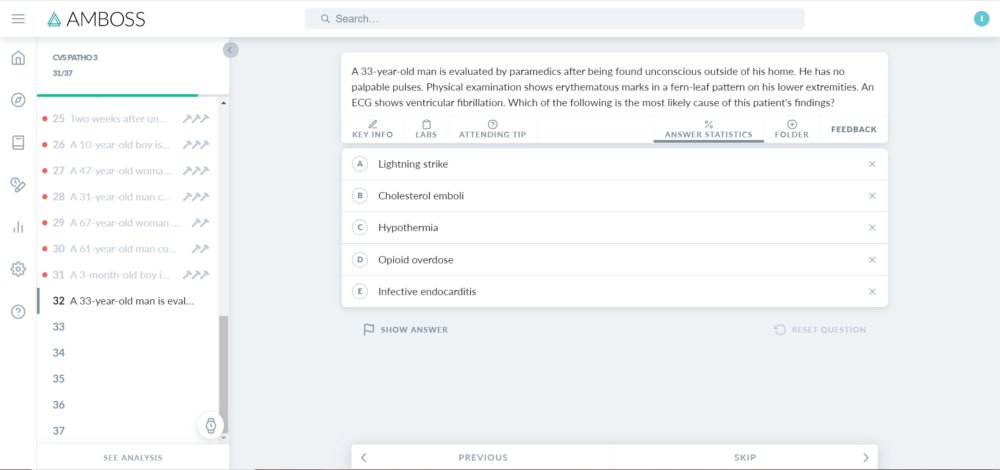Click Show Answer link
Screen dimensions: 1000x470
[x=406, y=330]
